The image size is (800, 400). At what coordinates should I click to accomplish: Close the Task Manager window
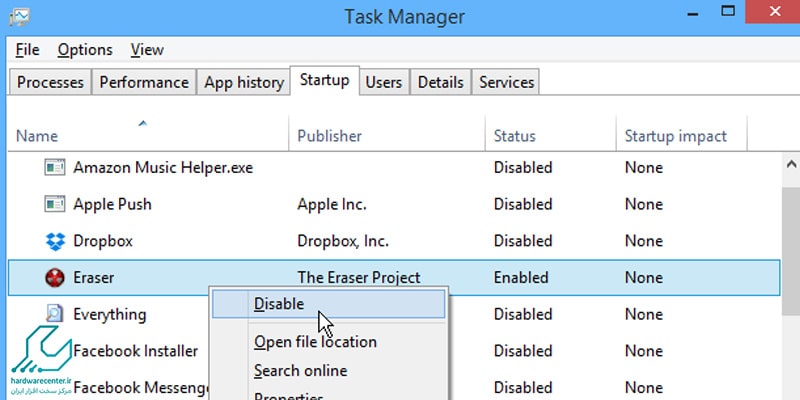[774, 11]
